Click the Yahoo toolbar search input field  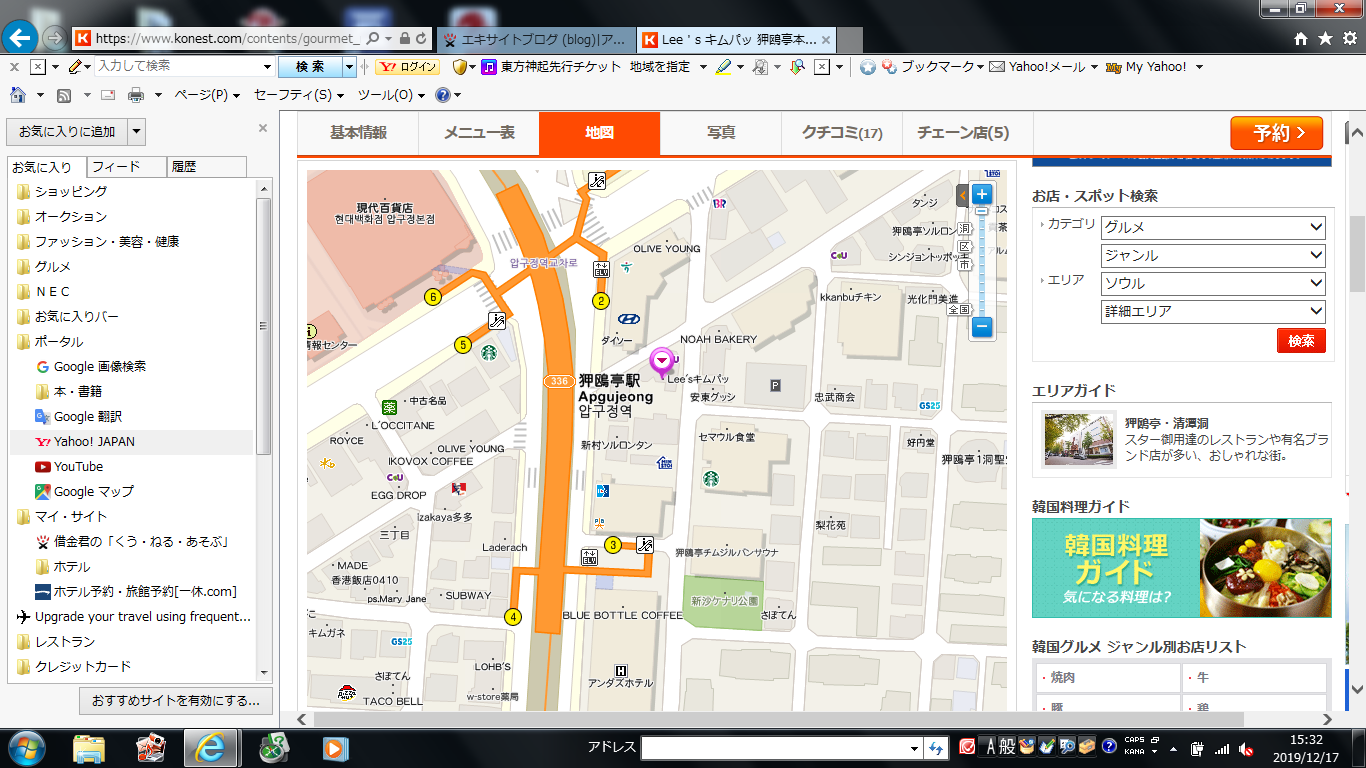coord(178,66)
